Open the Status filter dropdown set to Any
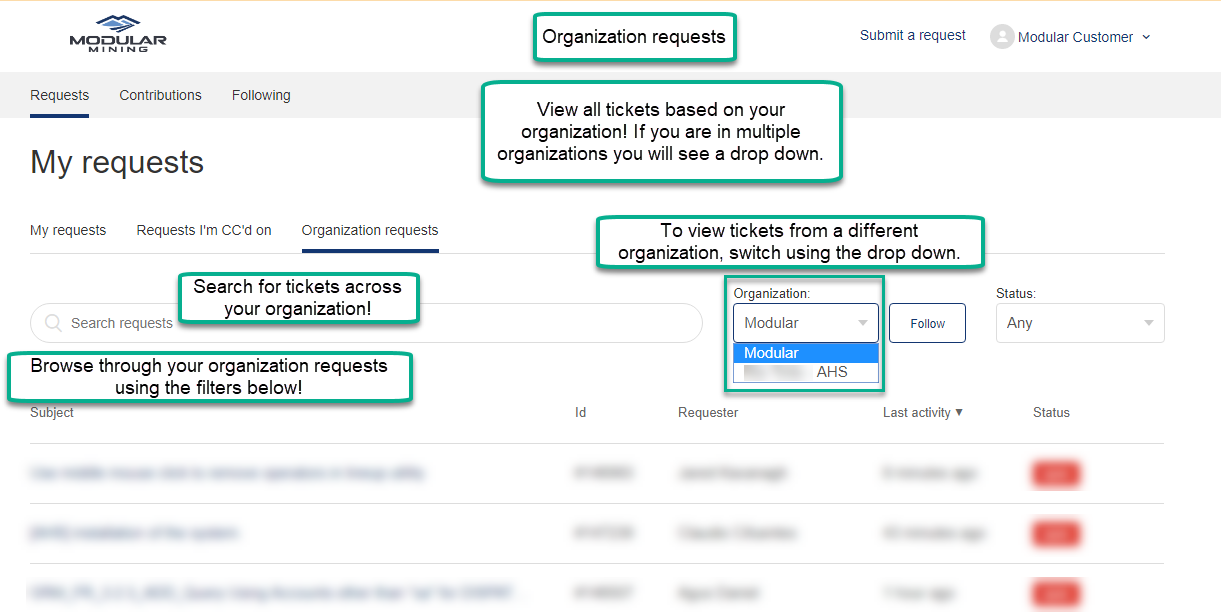Screen dimensions: 1221x615 pos(1080,323)
